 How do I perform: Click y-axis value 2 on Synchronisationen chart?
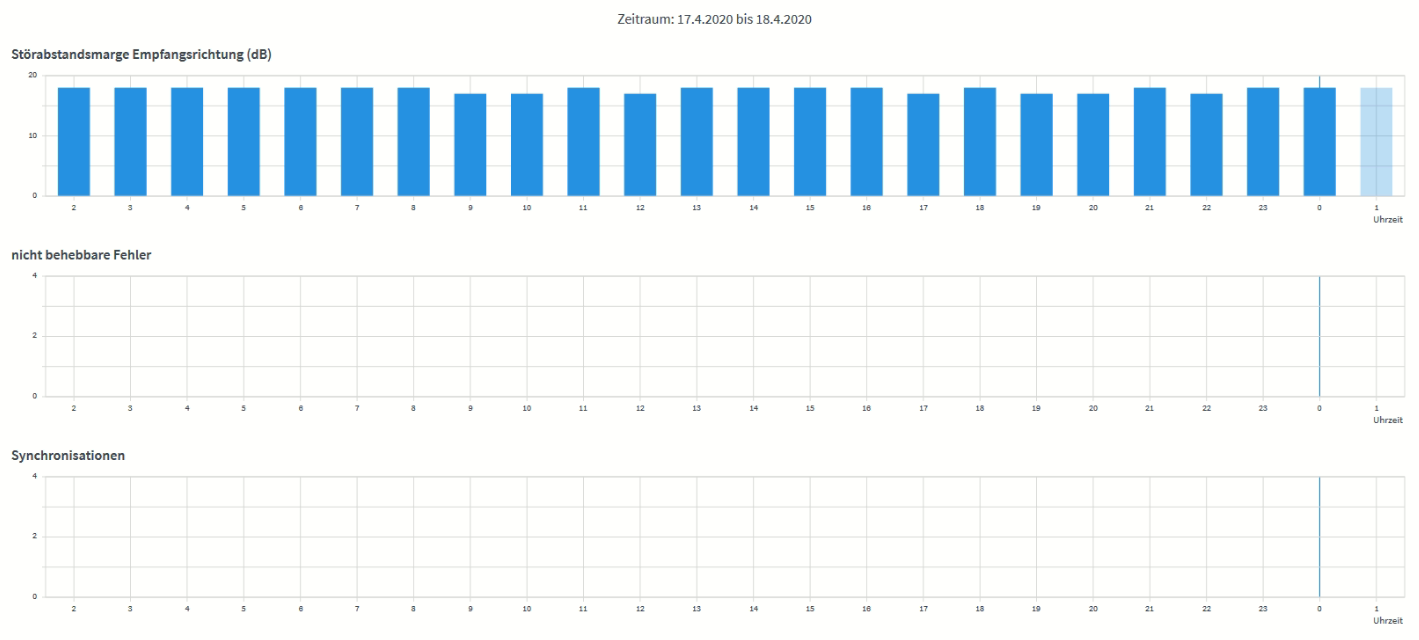point(35,536)
